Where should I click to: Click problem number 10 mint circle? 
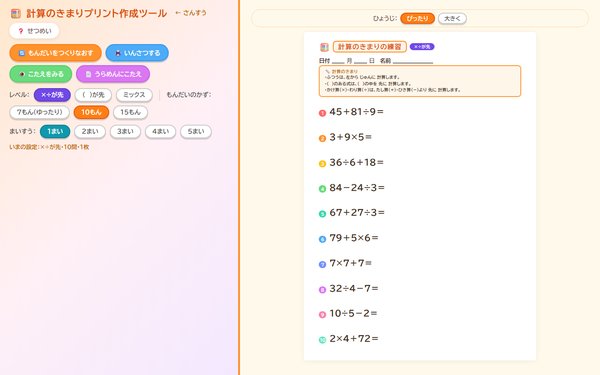322,340
